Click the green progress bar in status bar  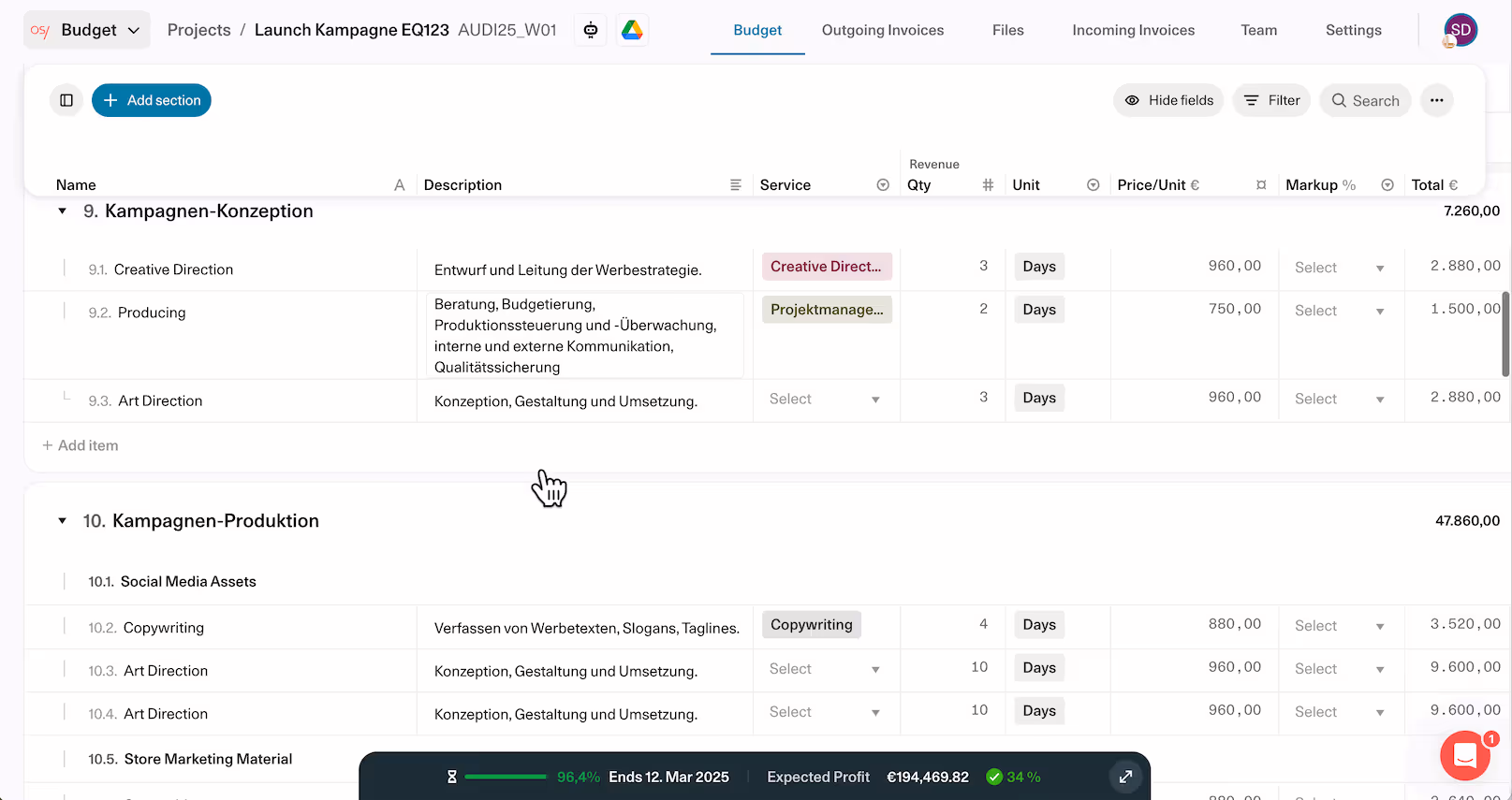pyautogui.click(x=506, y=777)
